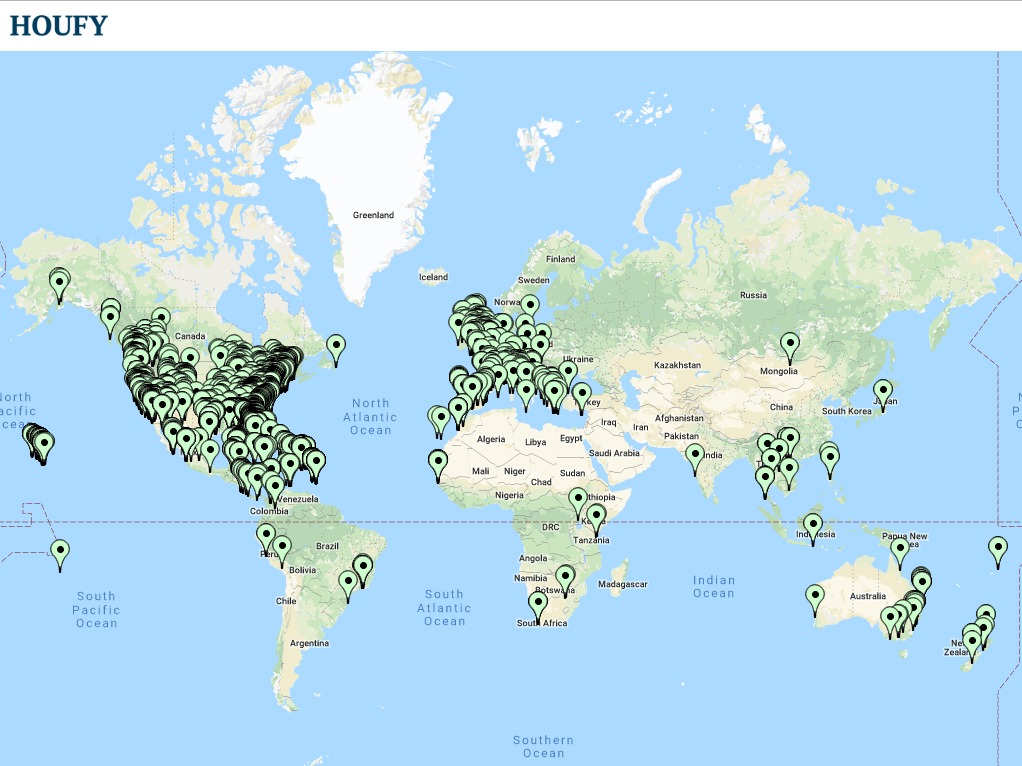The height and width of the screenshot is (766, 1022).
Task: Click the map marker in Alaska
Action: [59, 283]
